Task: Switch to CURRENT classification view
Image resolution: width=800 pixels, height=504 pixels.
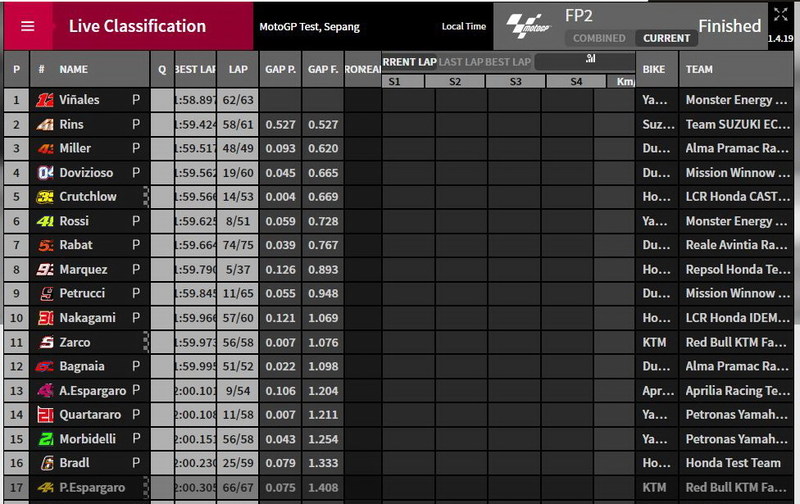Action: tap(666, 38)
